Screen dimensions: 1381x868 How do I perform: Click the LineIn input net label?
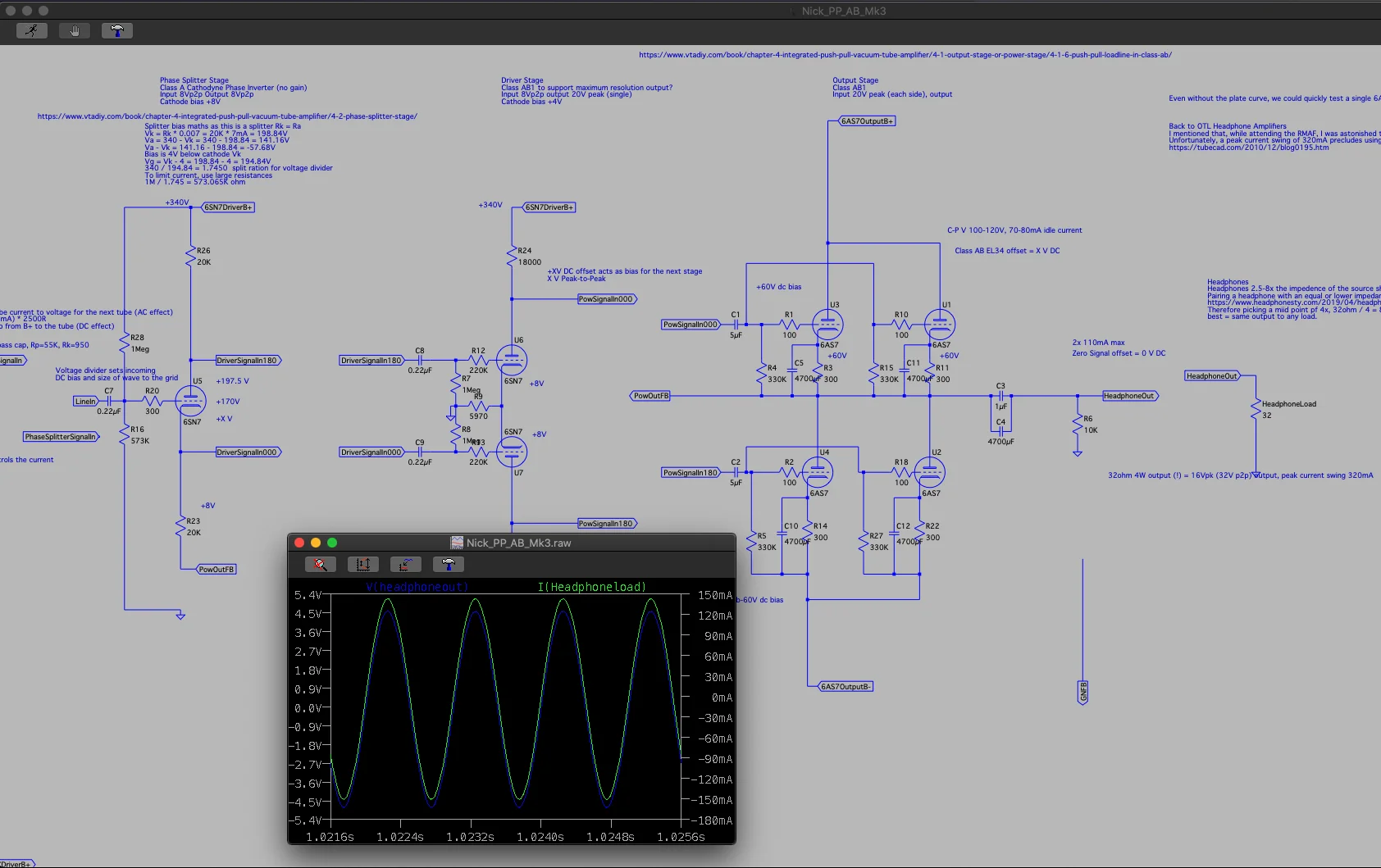click(x=86, y=402)
